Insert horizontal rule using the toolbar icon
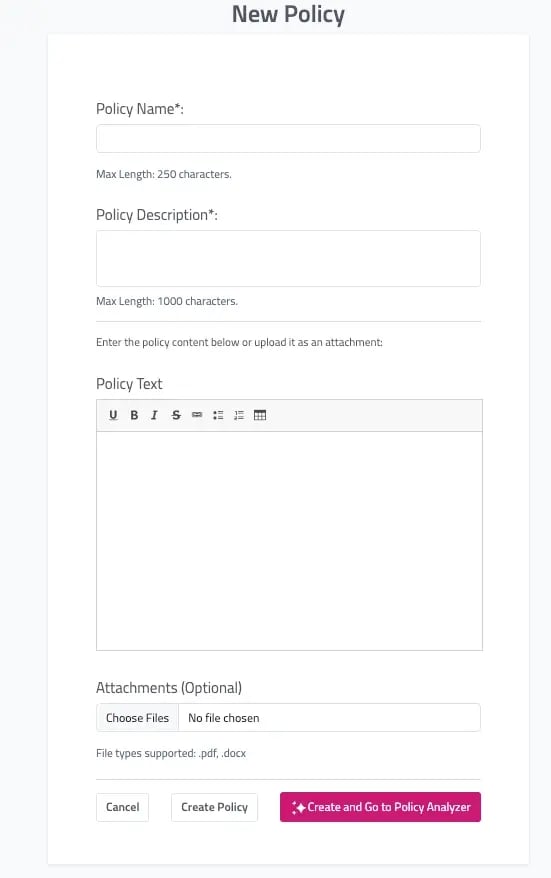This screenshot has width=551, height=878. click(197, 415)
